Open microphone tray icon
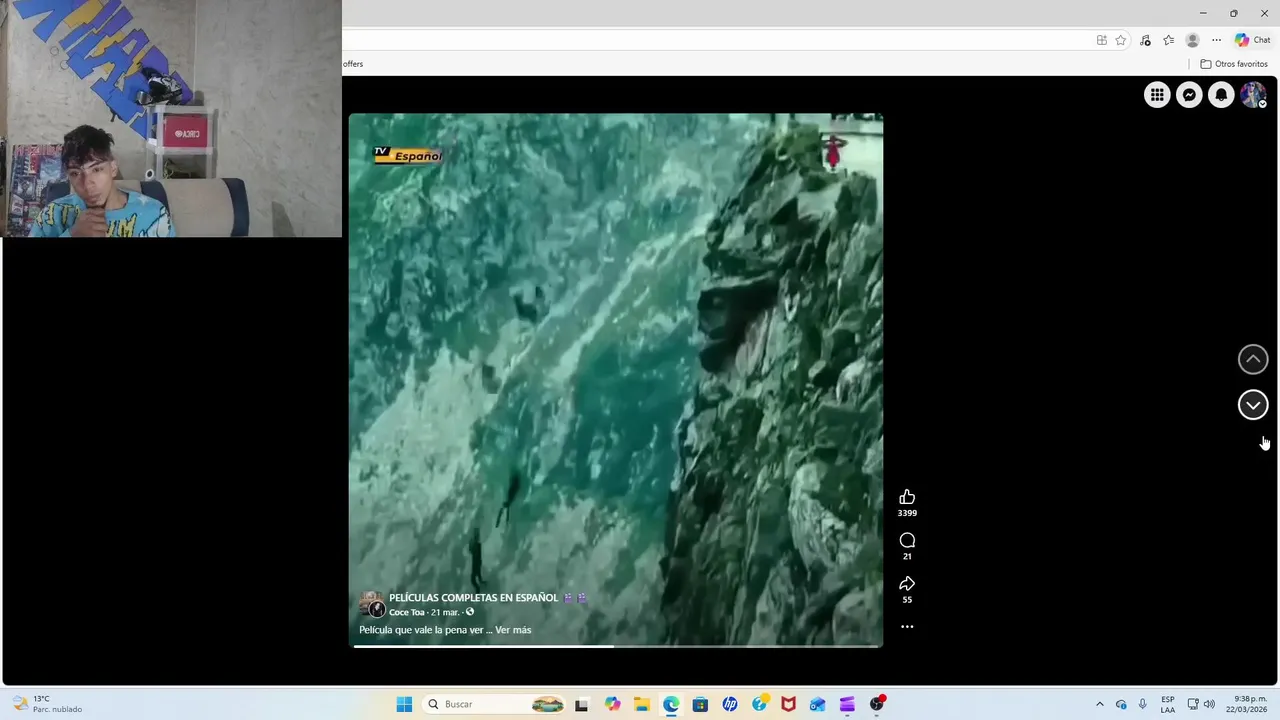The height and width of the screenshot is (720, 1280). [1142, 704]
